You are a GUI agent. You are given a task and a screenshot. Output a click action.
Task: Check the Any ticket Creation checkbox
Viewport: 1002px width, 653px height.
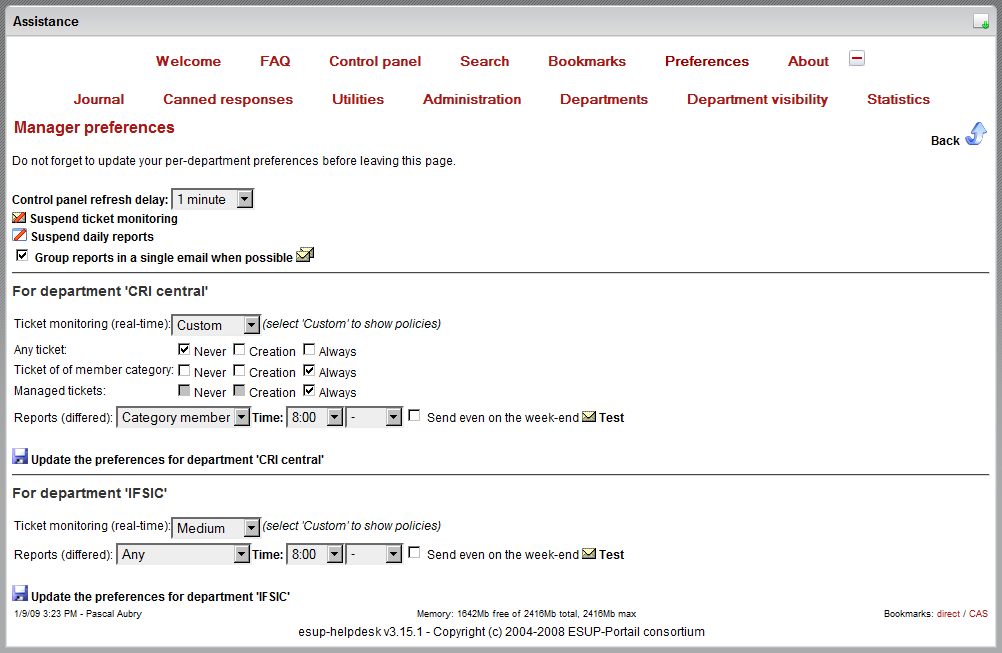240,350
